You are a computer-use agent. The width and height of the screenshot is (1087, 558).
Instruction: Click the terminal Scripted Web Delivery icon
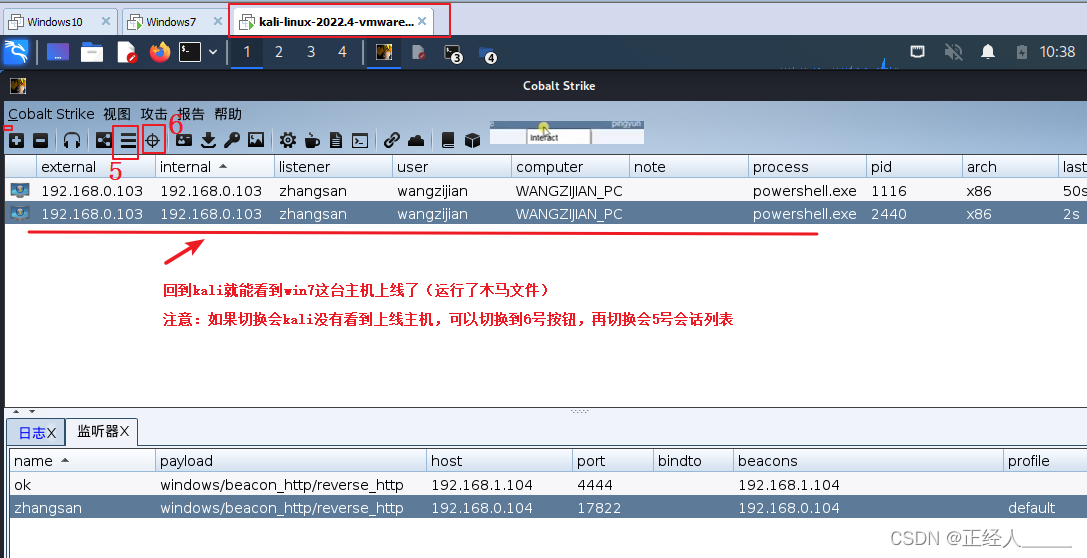pos(360,141)
